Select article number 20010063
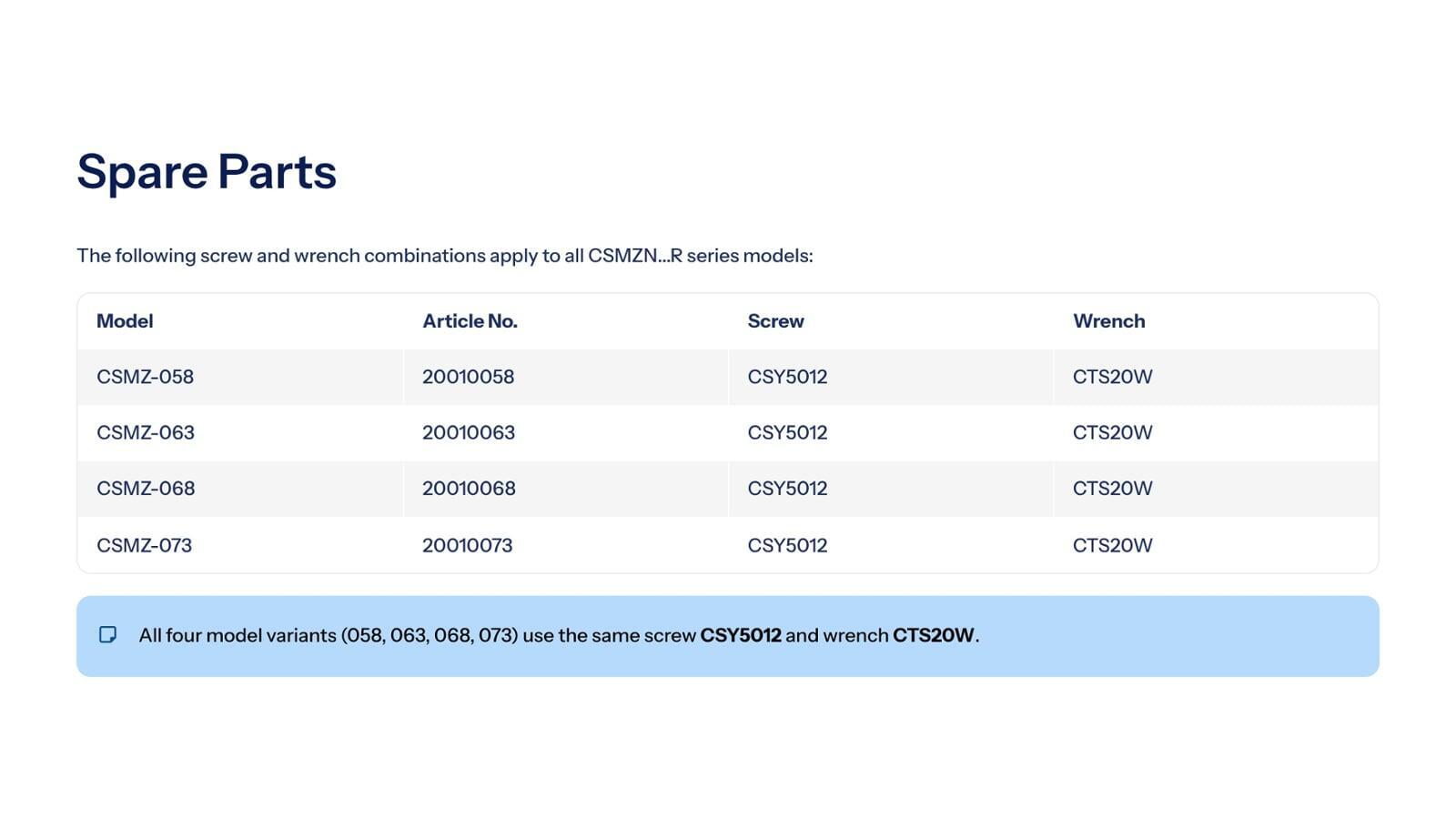Image resolution: width=1456 pixels, height=819 pixels. pyautogui.click(x=469, y=432)
